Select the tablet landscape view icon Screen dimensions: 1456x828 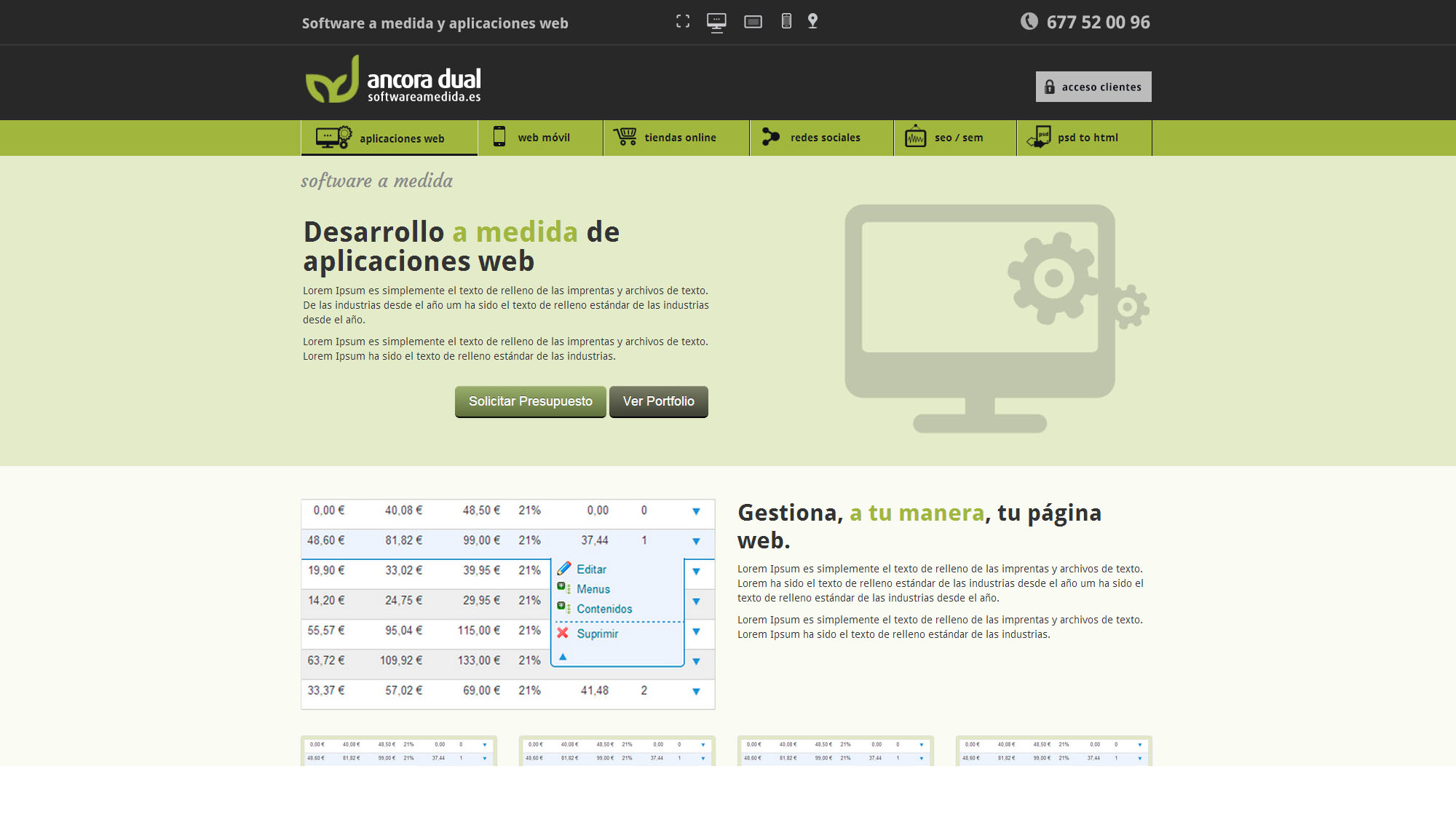753,22
